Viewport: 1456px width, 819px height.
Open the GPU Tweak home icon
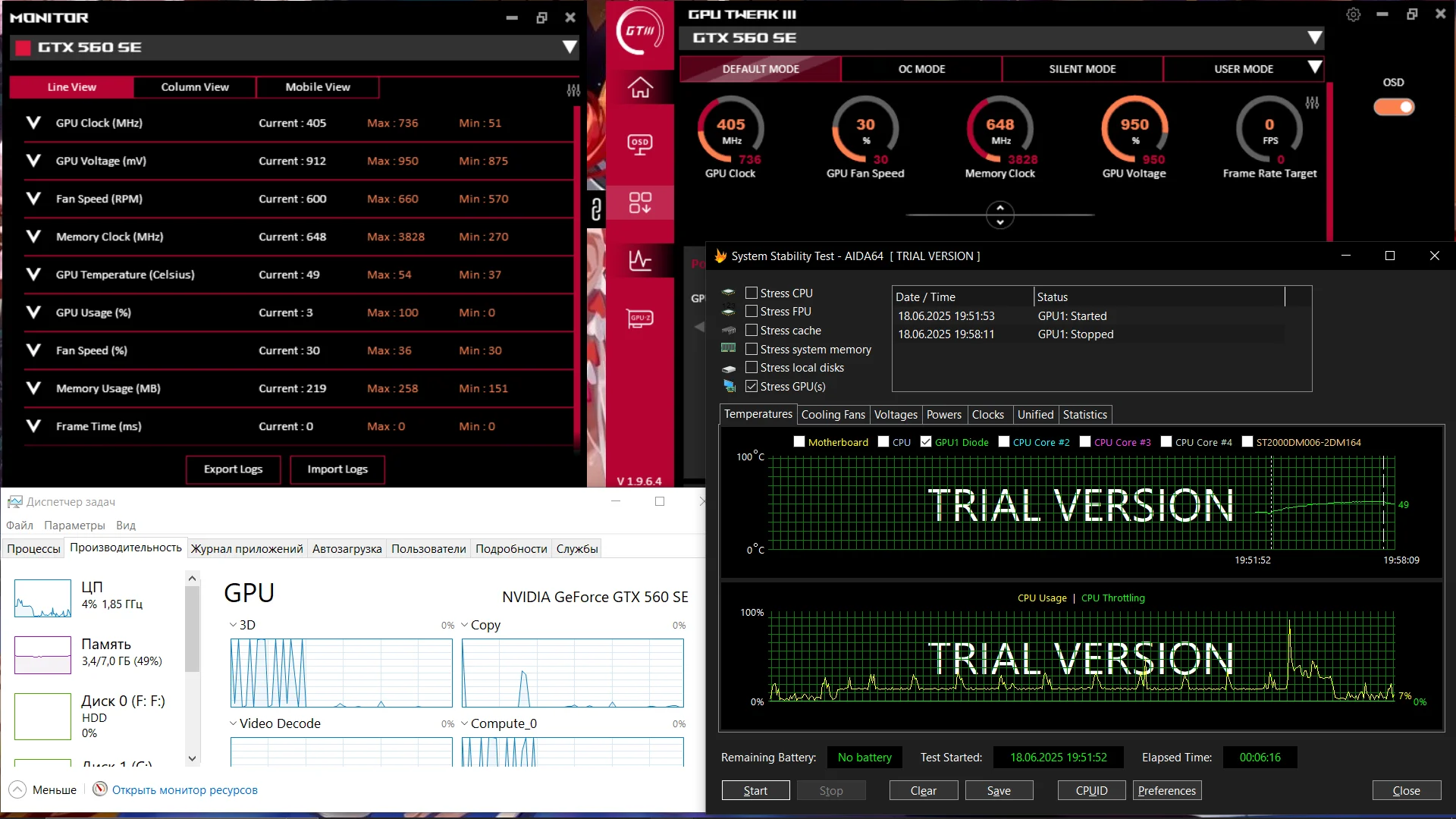(640, 87)
